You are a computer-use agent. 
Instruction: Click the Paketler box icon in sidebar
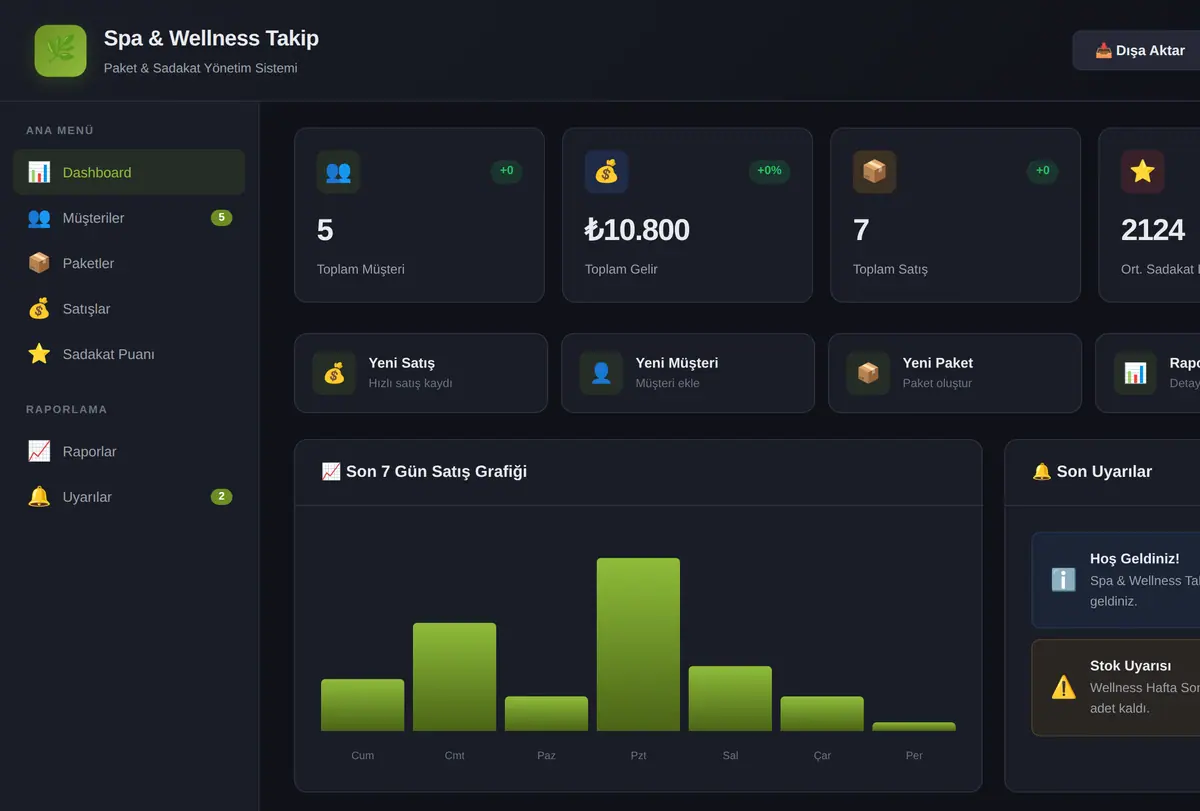point(39,263)
